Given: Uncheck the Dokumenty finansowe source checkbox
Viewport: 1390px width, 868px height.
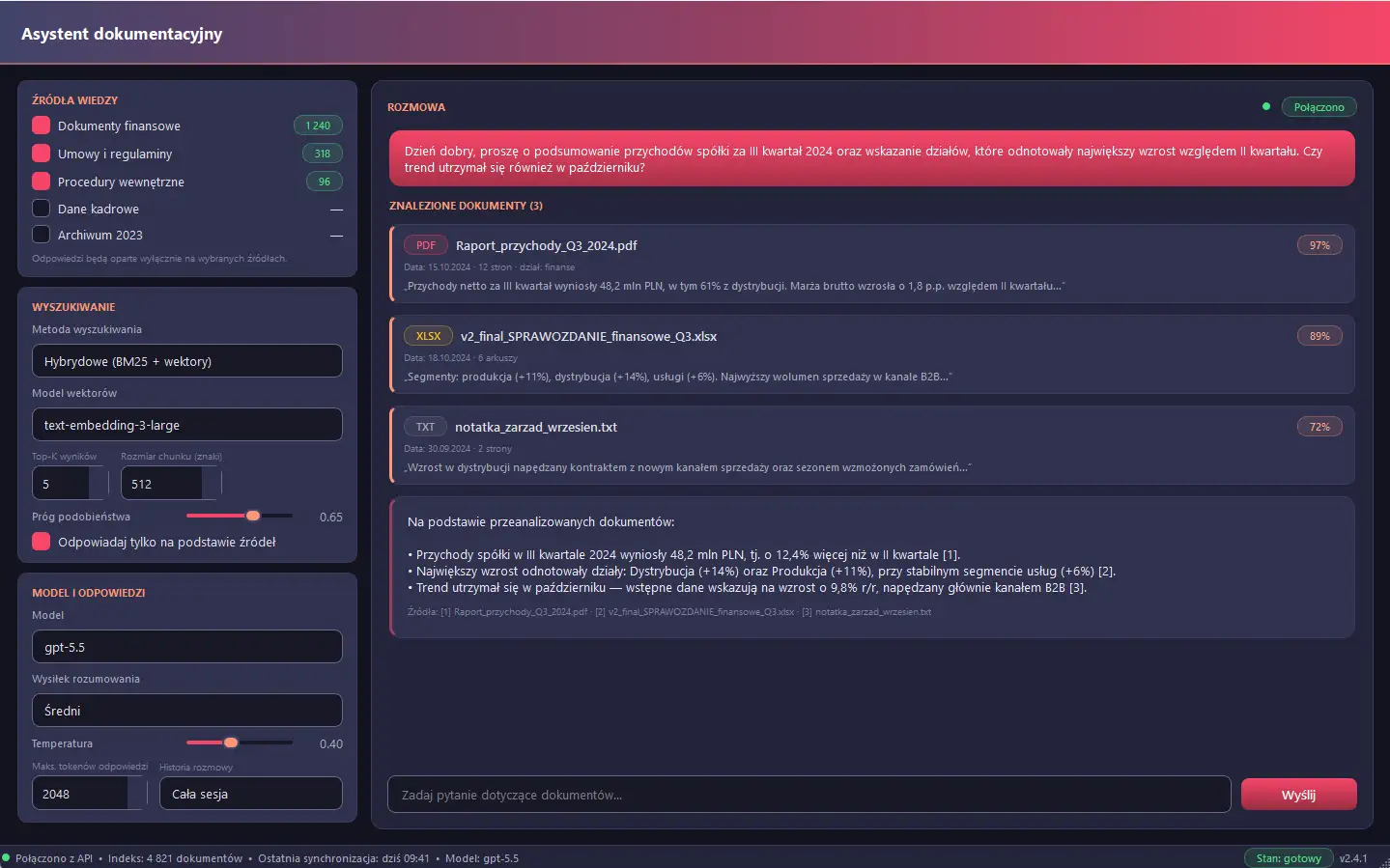Looking at the screenshot, I should point(41,126).
